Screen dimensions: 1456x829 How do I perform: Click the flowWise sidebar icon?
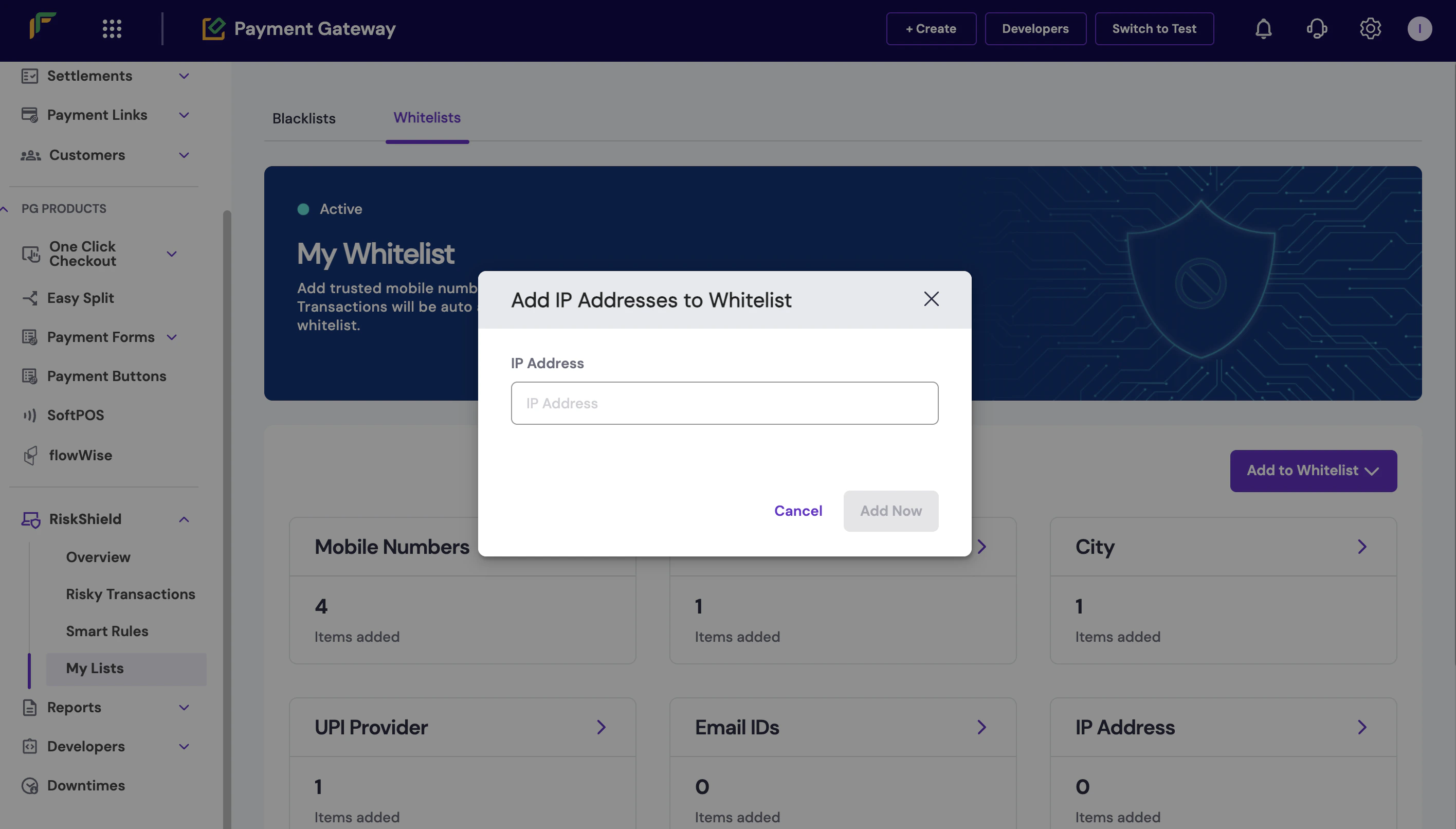[30, 456]
